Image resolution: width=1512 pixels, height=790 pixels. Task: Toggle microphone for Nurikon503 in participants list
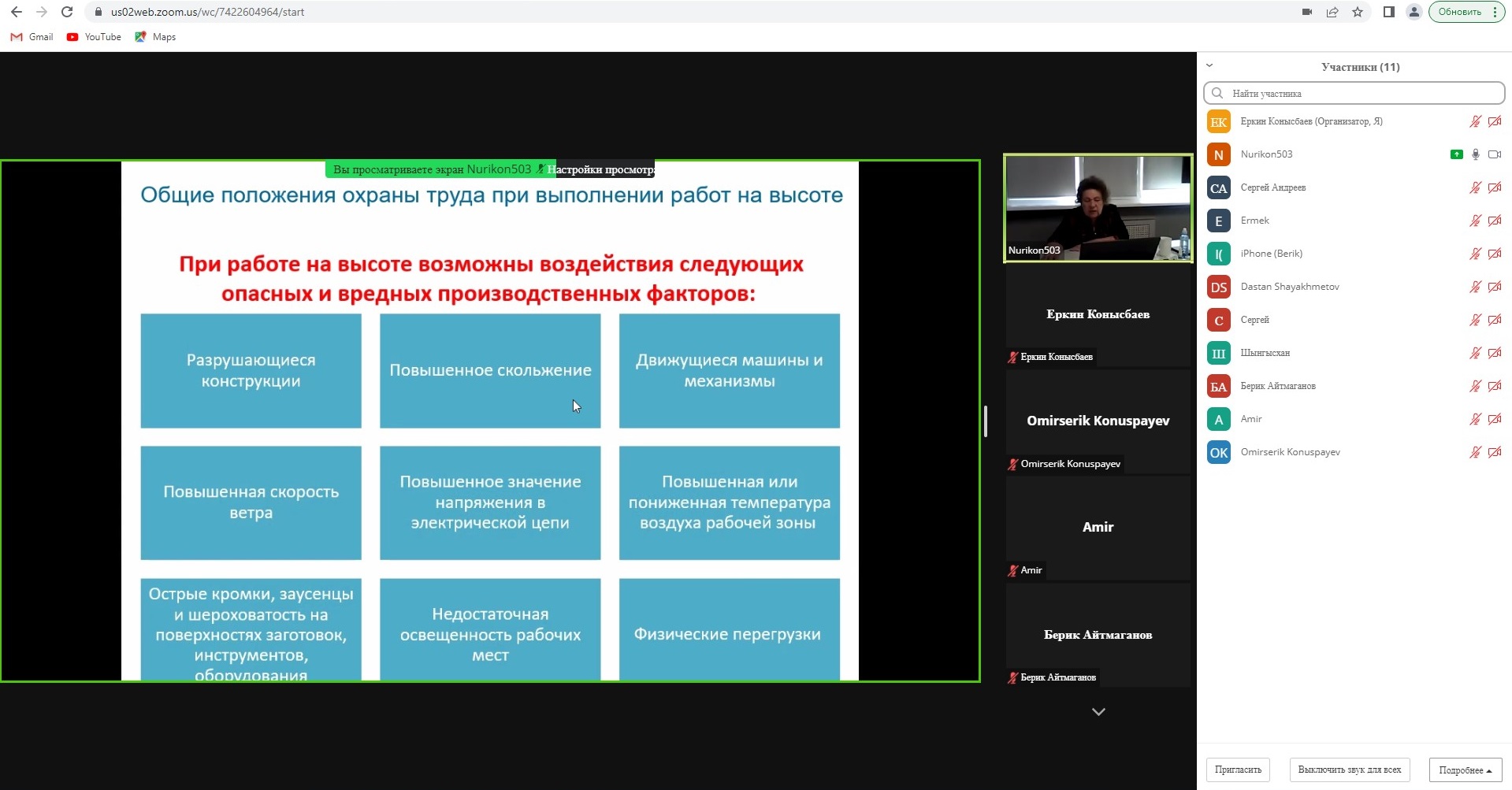[x=1475, y=154]
